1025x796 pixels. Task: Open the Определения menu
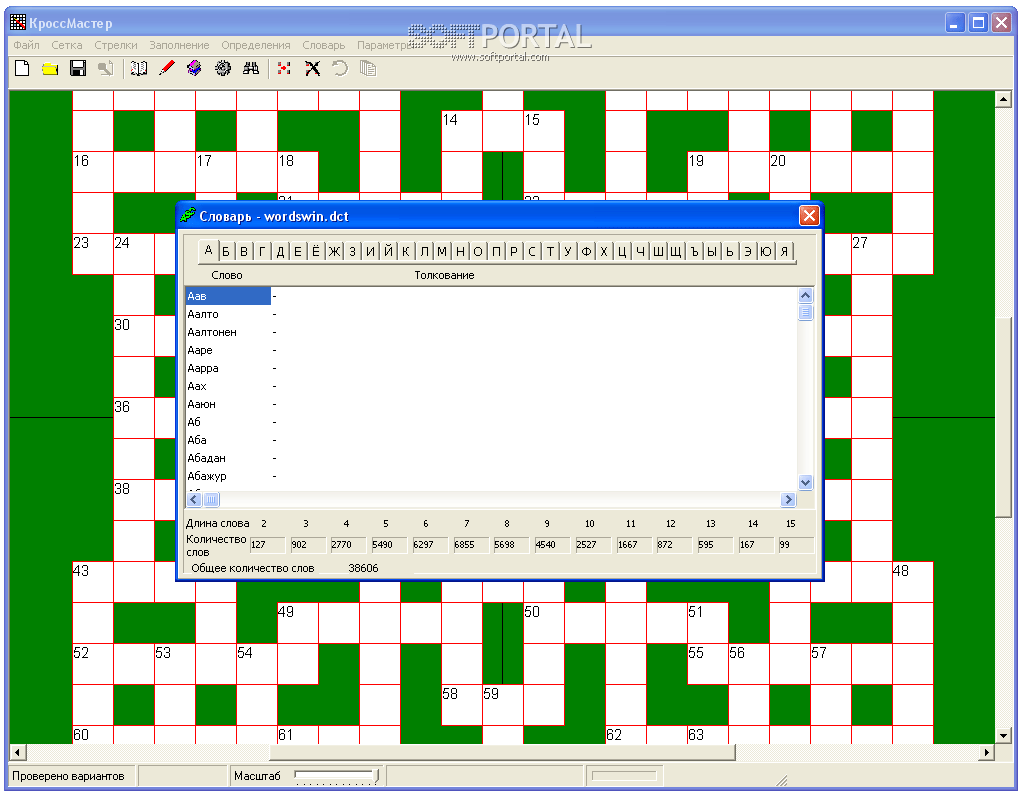tap(256, 45)
